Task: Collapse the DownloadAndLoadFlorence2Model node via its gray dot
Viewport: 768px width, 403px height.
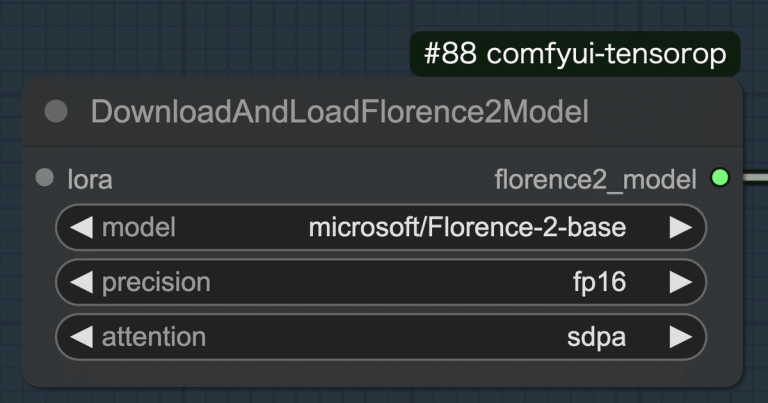Action: coord(56,111)
